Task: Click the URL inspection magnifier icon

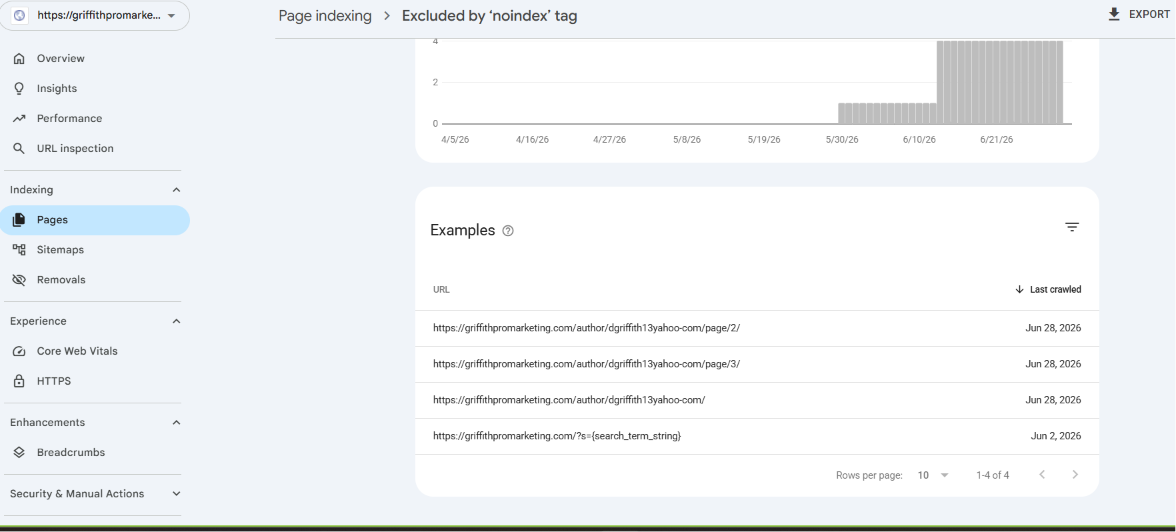Action: [20, 149]
